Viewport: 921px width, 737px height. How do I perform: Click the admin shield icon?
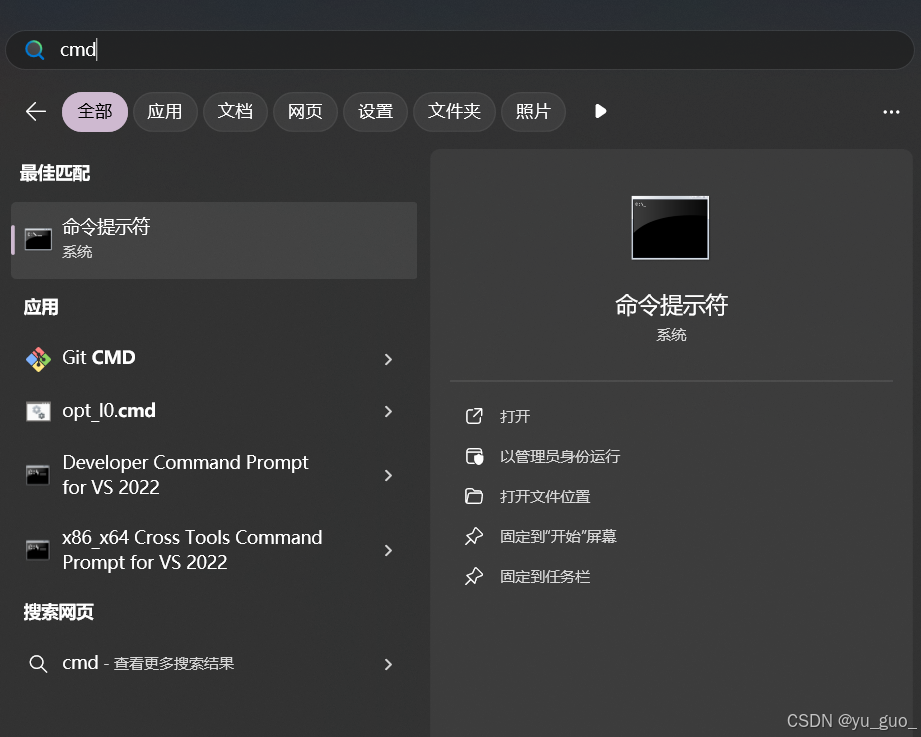tap(474, 456)
